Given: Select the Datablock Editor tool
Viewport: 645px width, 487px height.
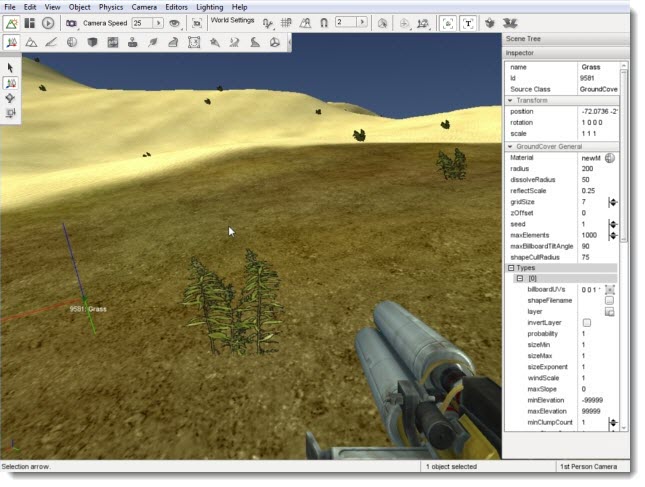Looking at the screenshot, I should point(113,42).
